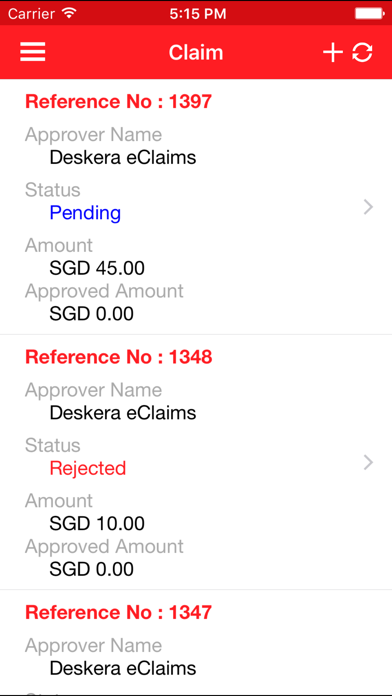
Task: Open Reference No : 1348 heading
Action: click(119, 357)
